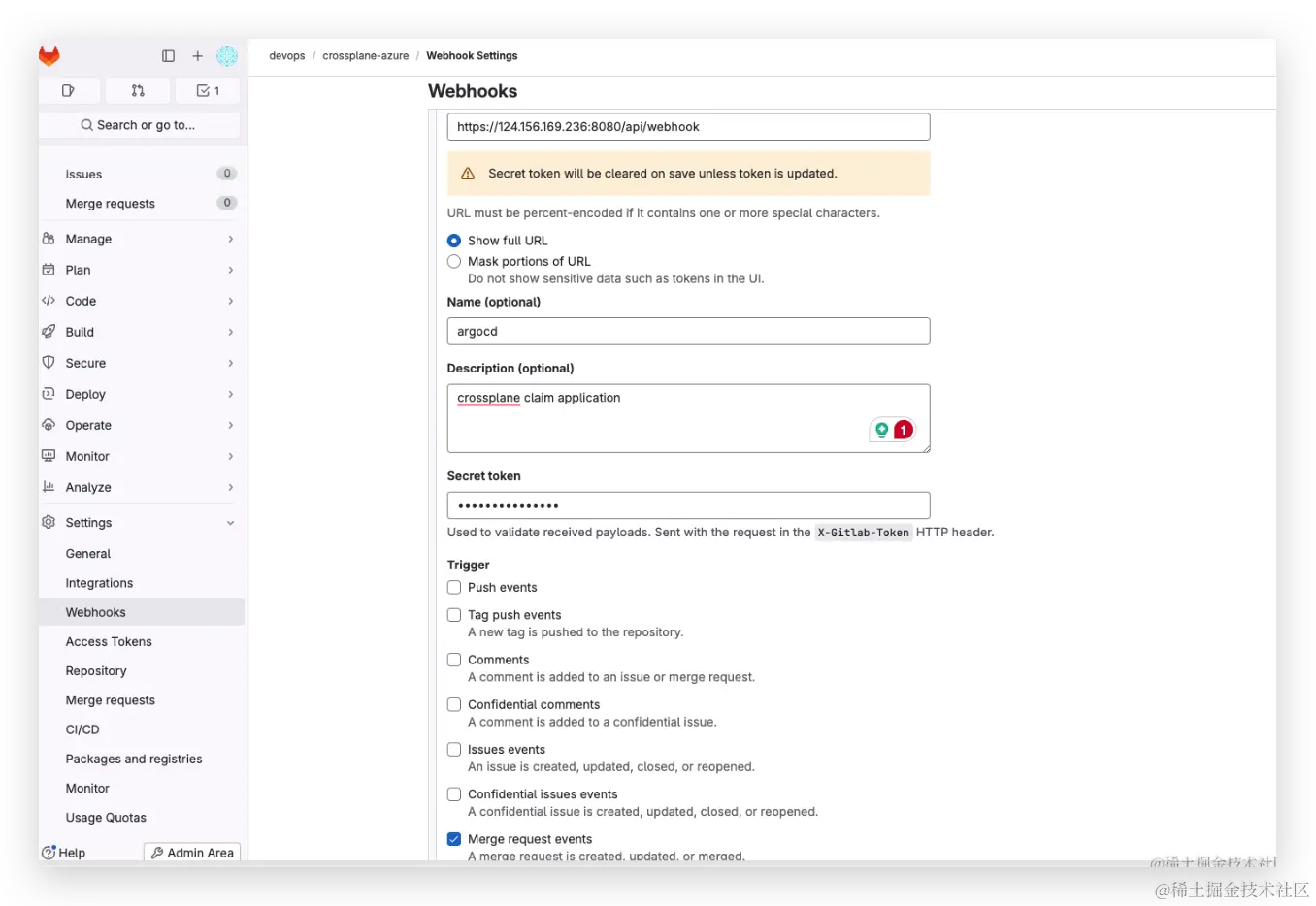The width and height of the screenshot is (1316, 906).
Task: Enable the Tag push events trigger
Action: [x=454, y=615]
